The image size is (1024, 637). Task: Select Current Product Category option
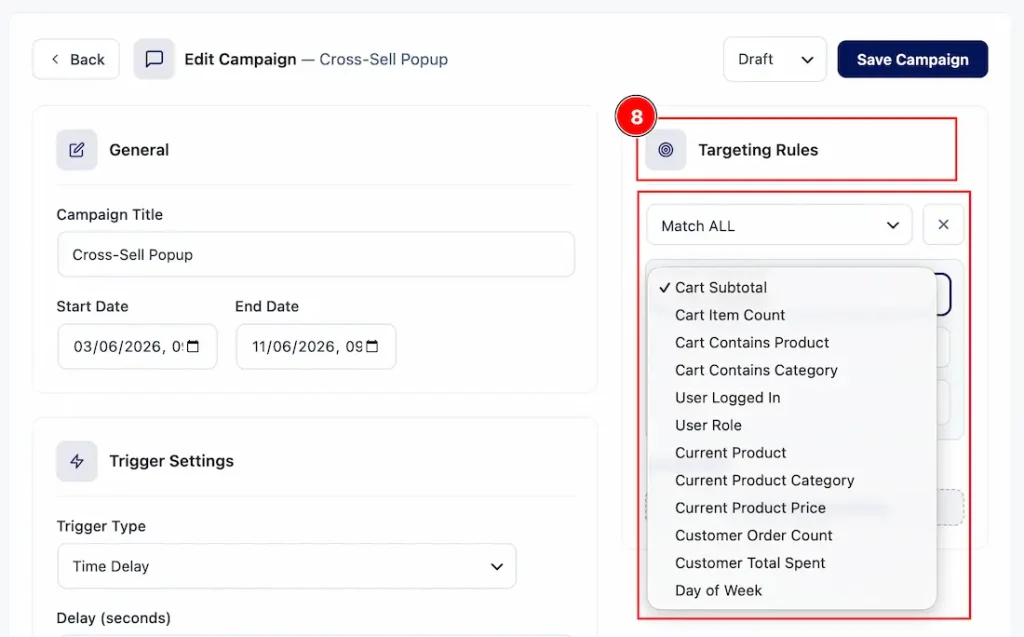click(792, 480)
